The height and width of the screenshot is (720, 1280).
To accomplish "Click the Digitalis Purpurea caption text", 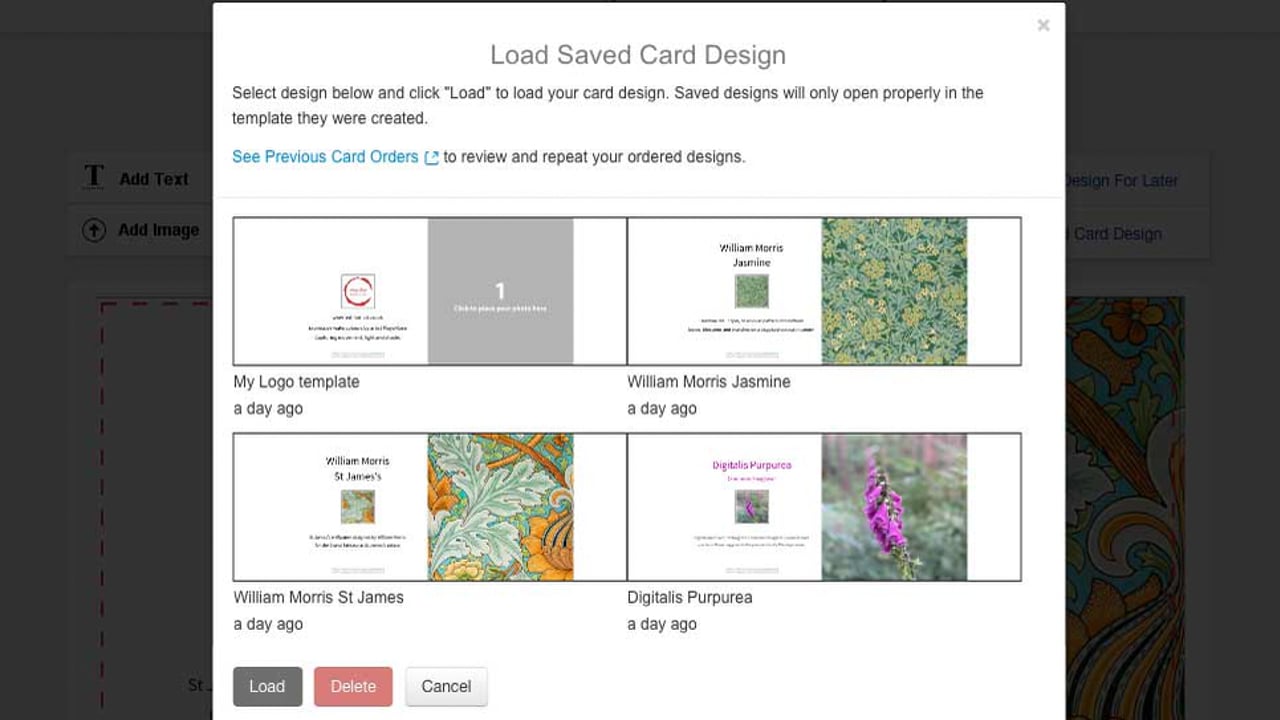I will 689,598.
